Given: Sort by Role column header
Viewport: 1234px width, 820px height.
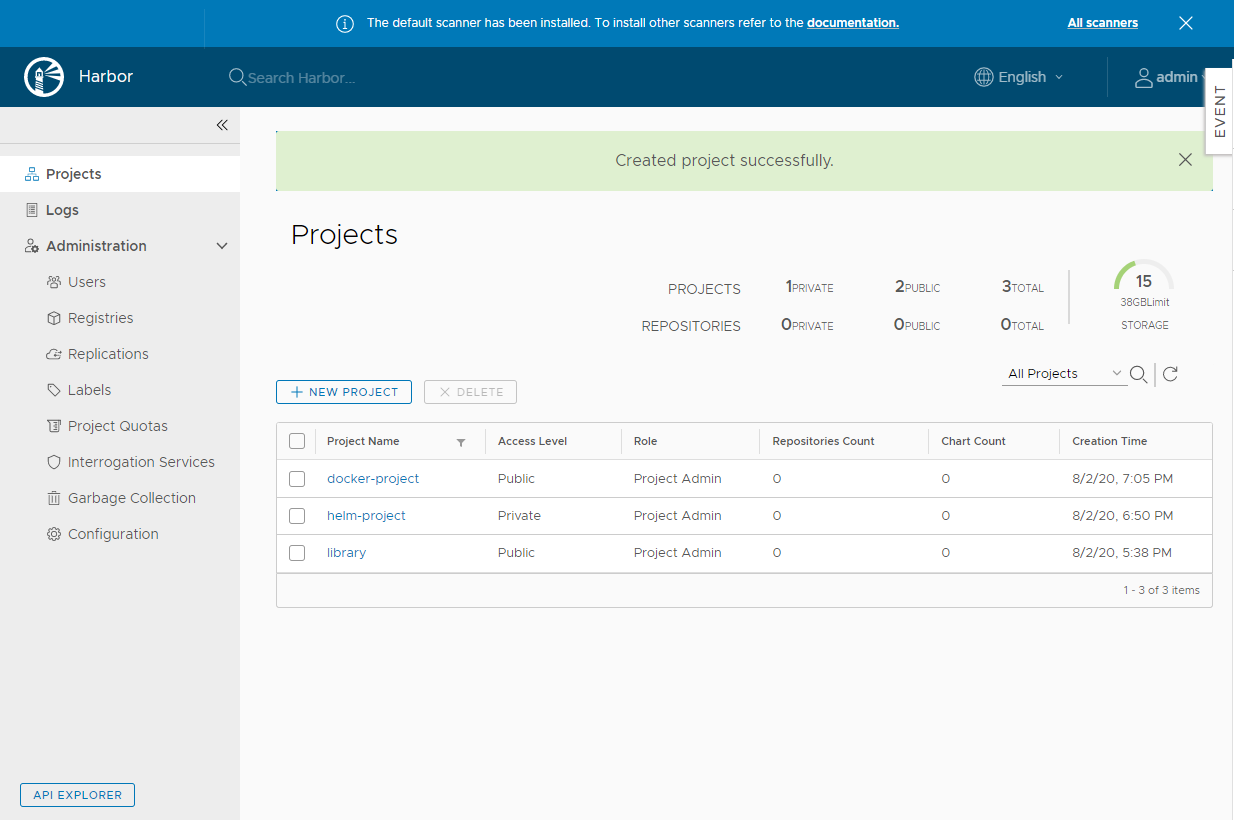Looking at the screenshot, I should click(645, 441).
